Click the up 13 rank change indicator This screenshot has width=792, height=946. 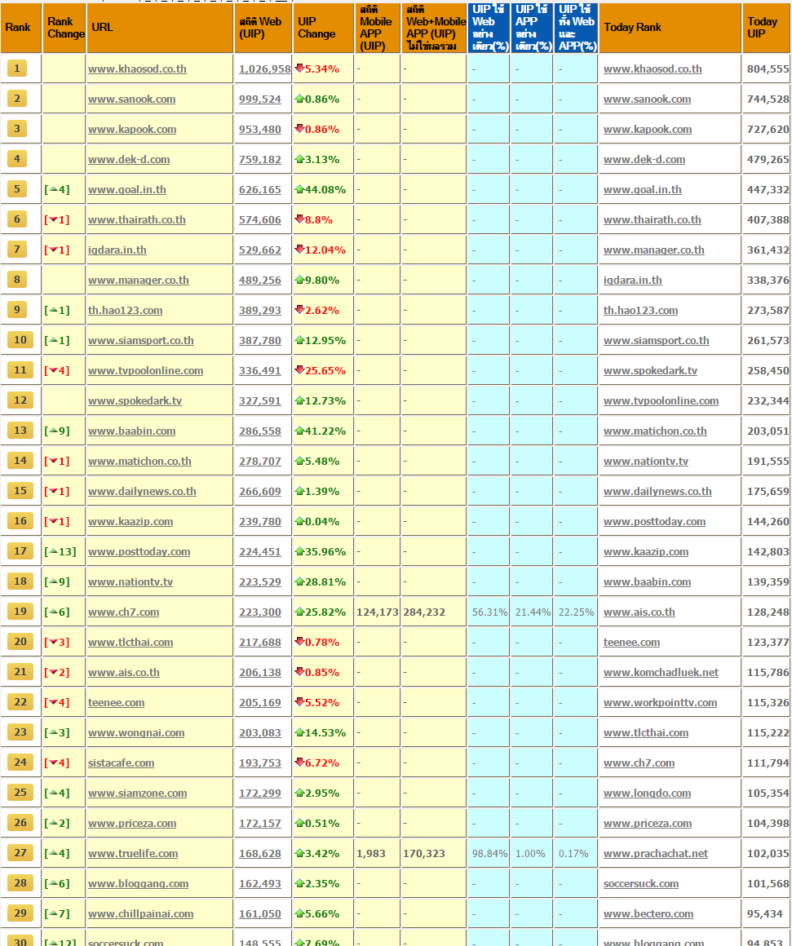(60, 552)
